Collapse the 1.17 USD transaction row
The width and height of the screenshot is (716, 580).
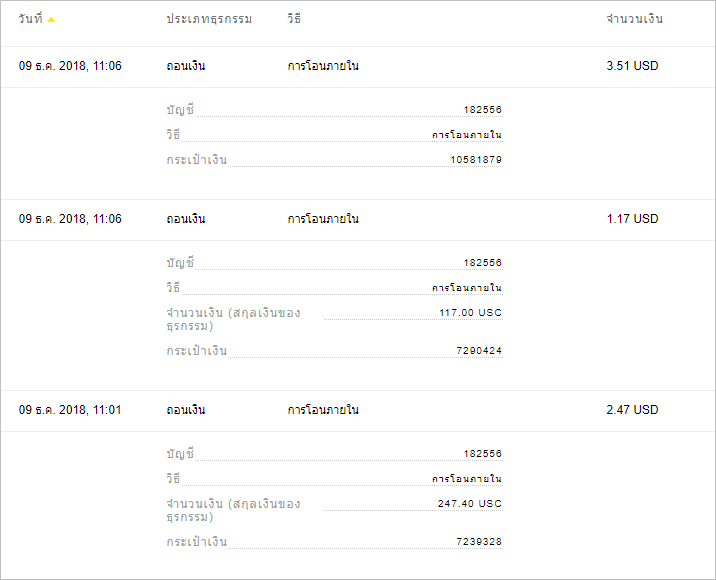pyautogui.click(x=358, y=220)
